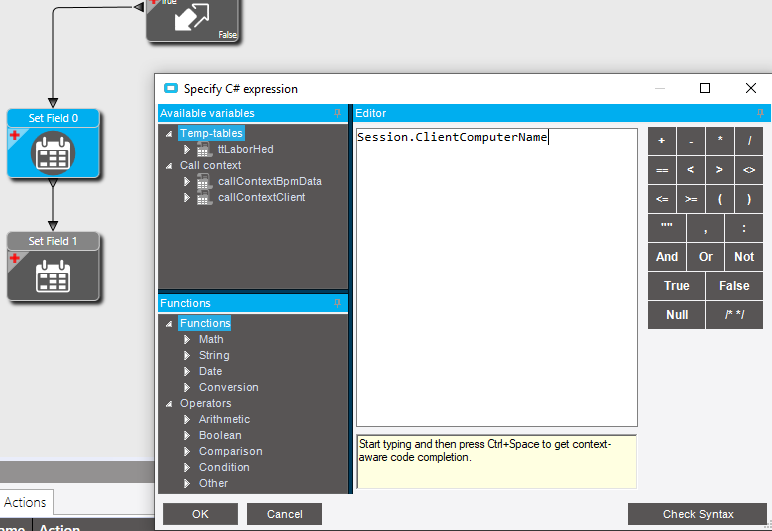772x531 pixels.
Task: Insert the equals comparison operator
Action: tap(662, 170)
